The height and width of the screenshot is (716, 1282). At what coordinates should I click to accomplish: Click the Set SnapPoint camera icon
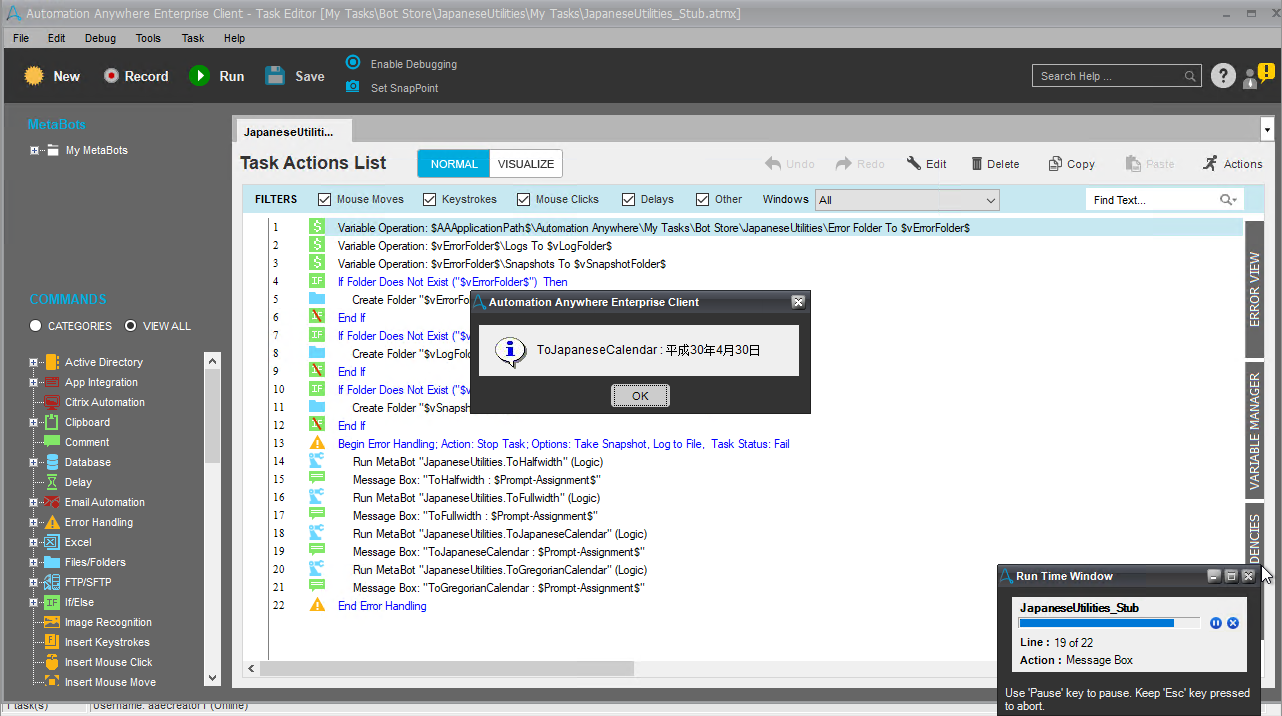pos(353,87)
